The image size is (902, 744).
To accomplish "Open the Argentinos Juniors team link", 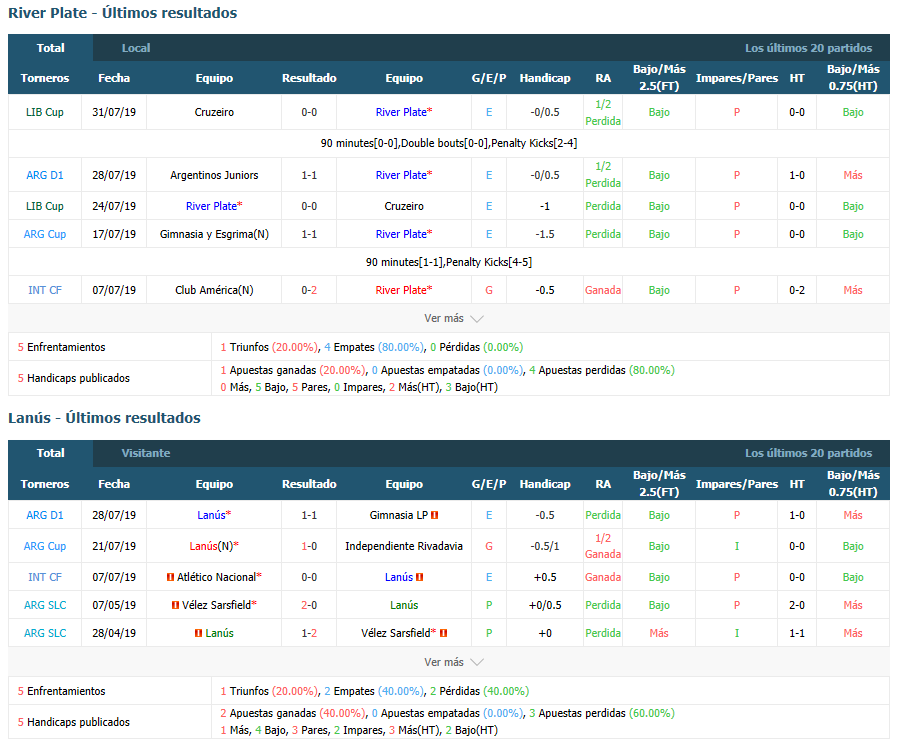I will pos(214,175).
